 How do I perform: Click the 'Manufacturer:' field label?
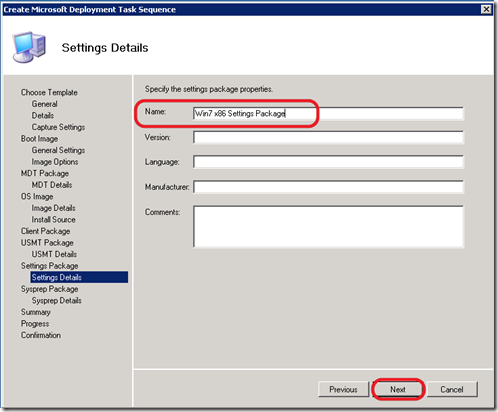pos(167,187)
